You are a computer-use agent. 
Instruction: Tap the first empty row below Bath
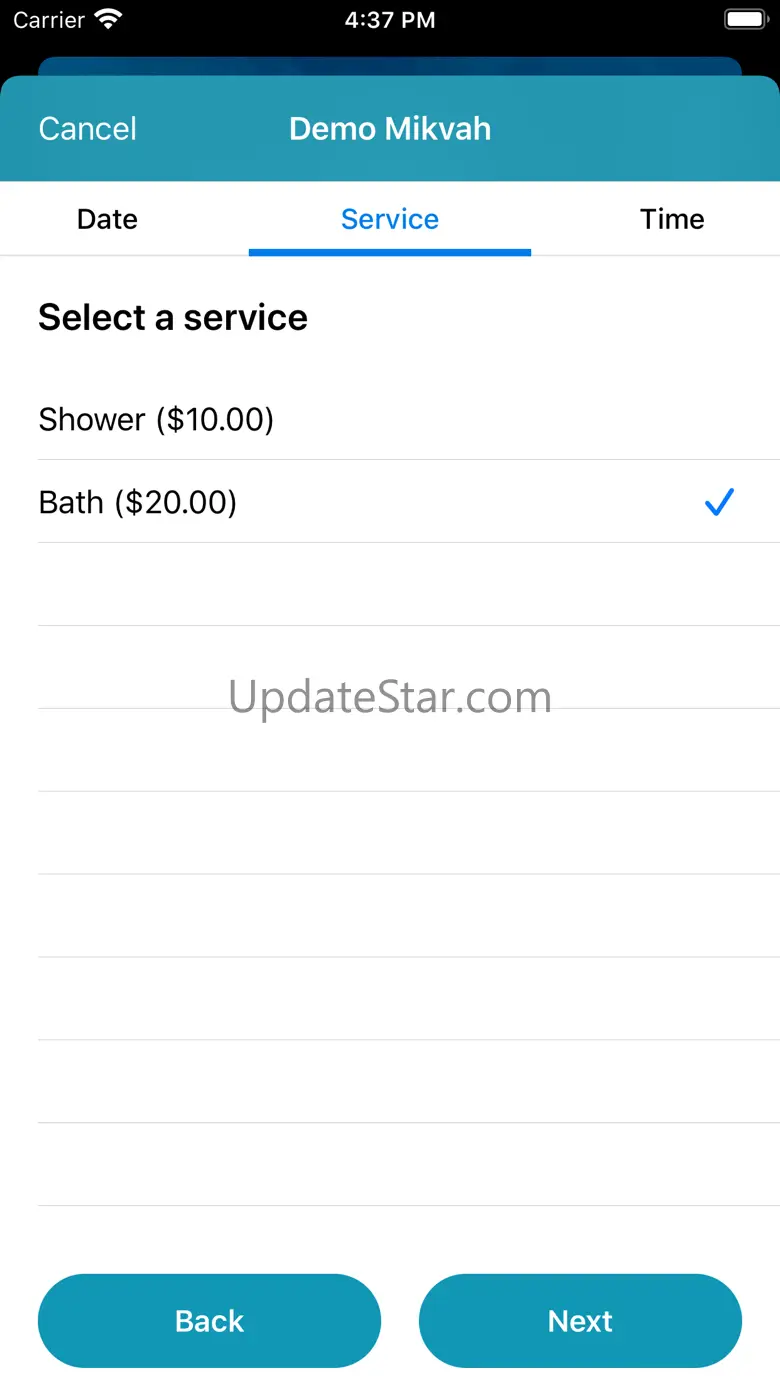[390, 585]
